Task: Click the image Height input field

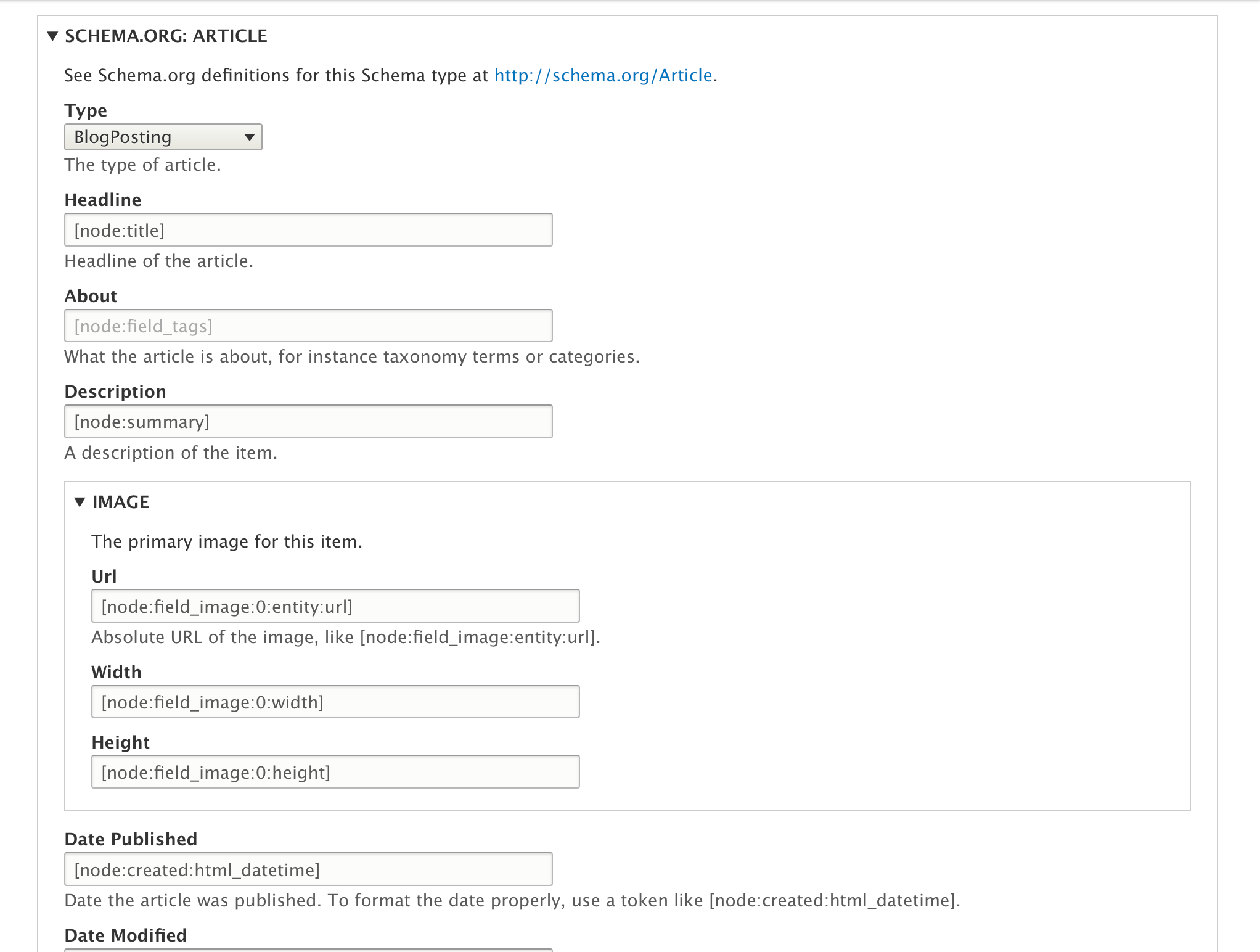Action: coord(335,772)
